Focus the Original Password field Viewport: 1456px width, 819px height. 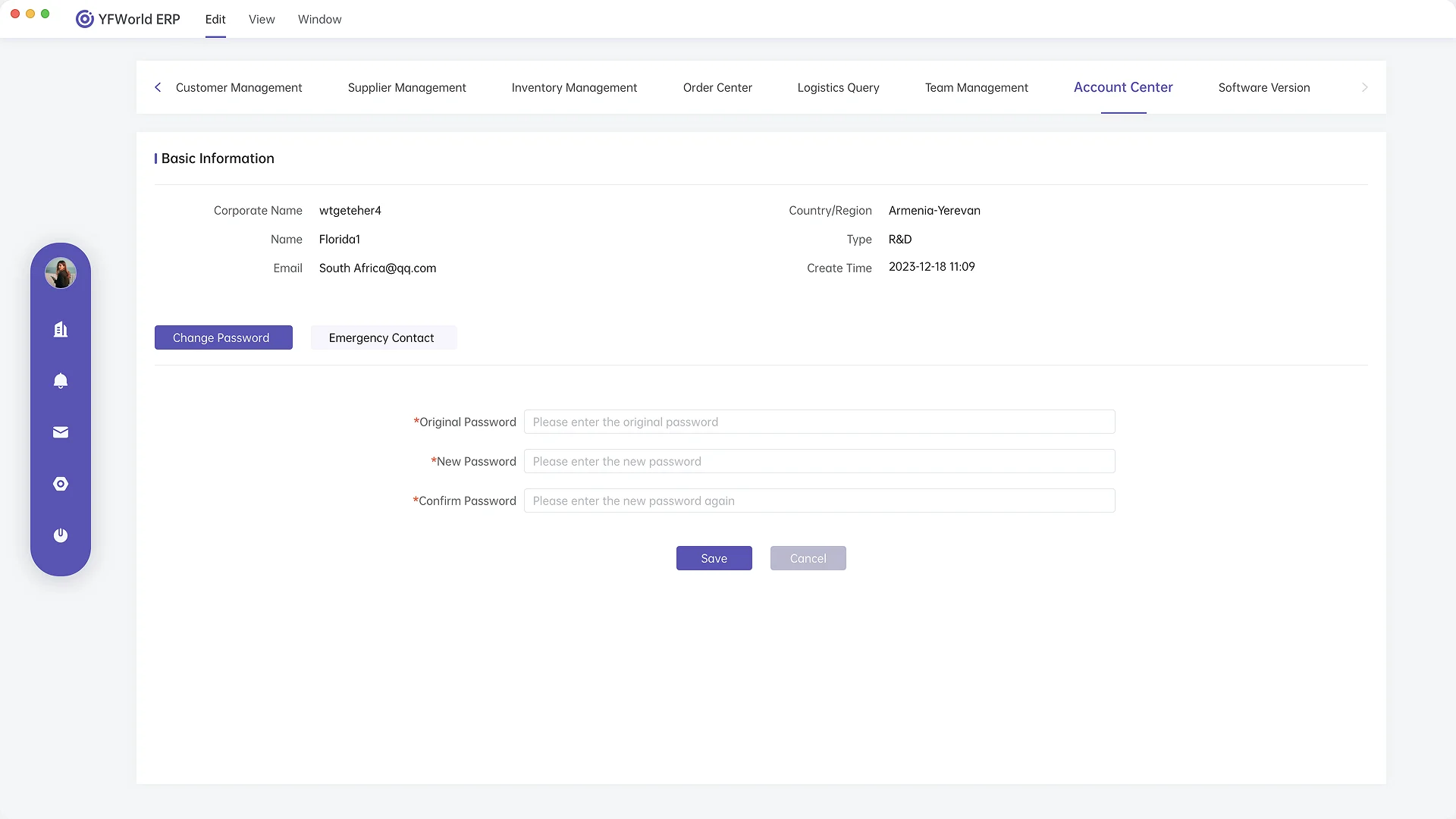tap(819, 422)
